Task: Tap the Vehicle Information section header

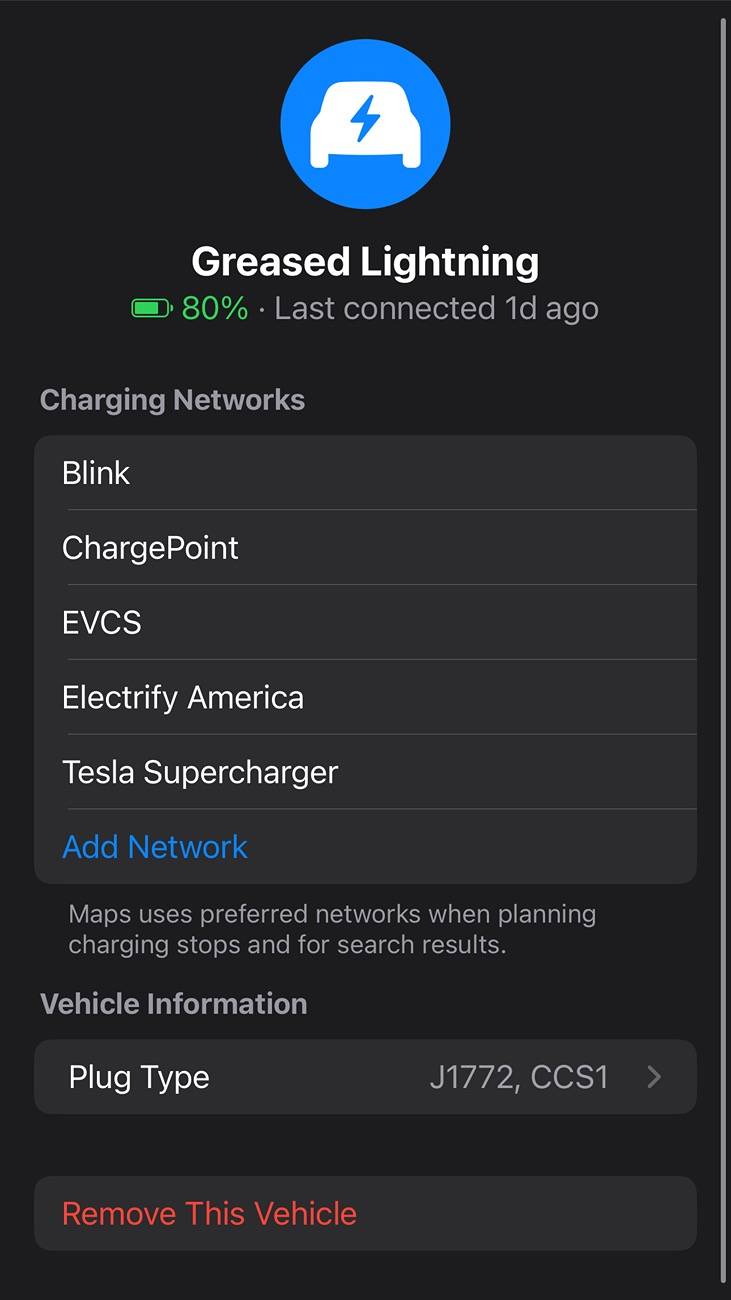Action: click(x=173, y=1004)
